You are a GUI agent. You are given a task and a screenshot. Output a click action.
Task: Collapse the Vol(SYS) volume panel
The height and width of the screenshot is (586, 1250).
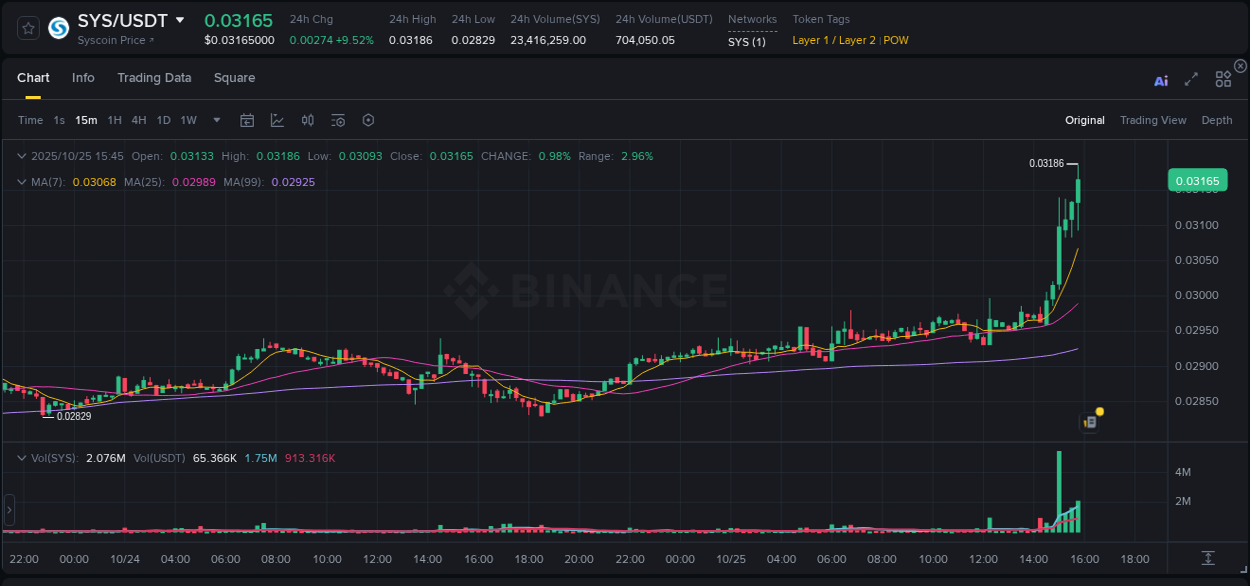click(x=20, y=458)
